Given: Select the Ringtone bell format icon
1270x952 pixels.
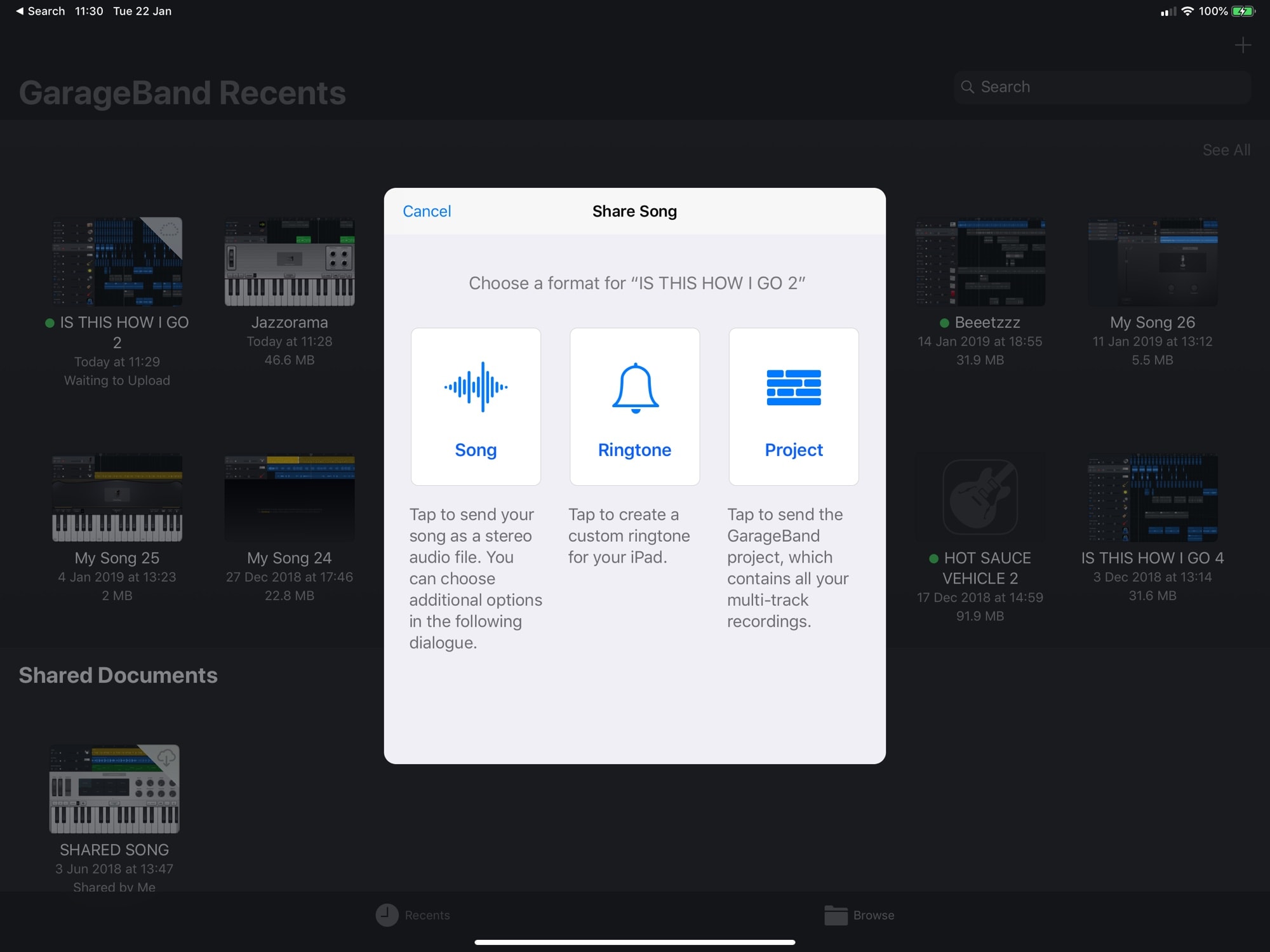Looking at the screenshot, I should coord(634,387).
